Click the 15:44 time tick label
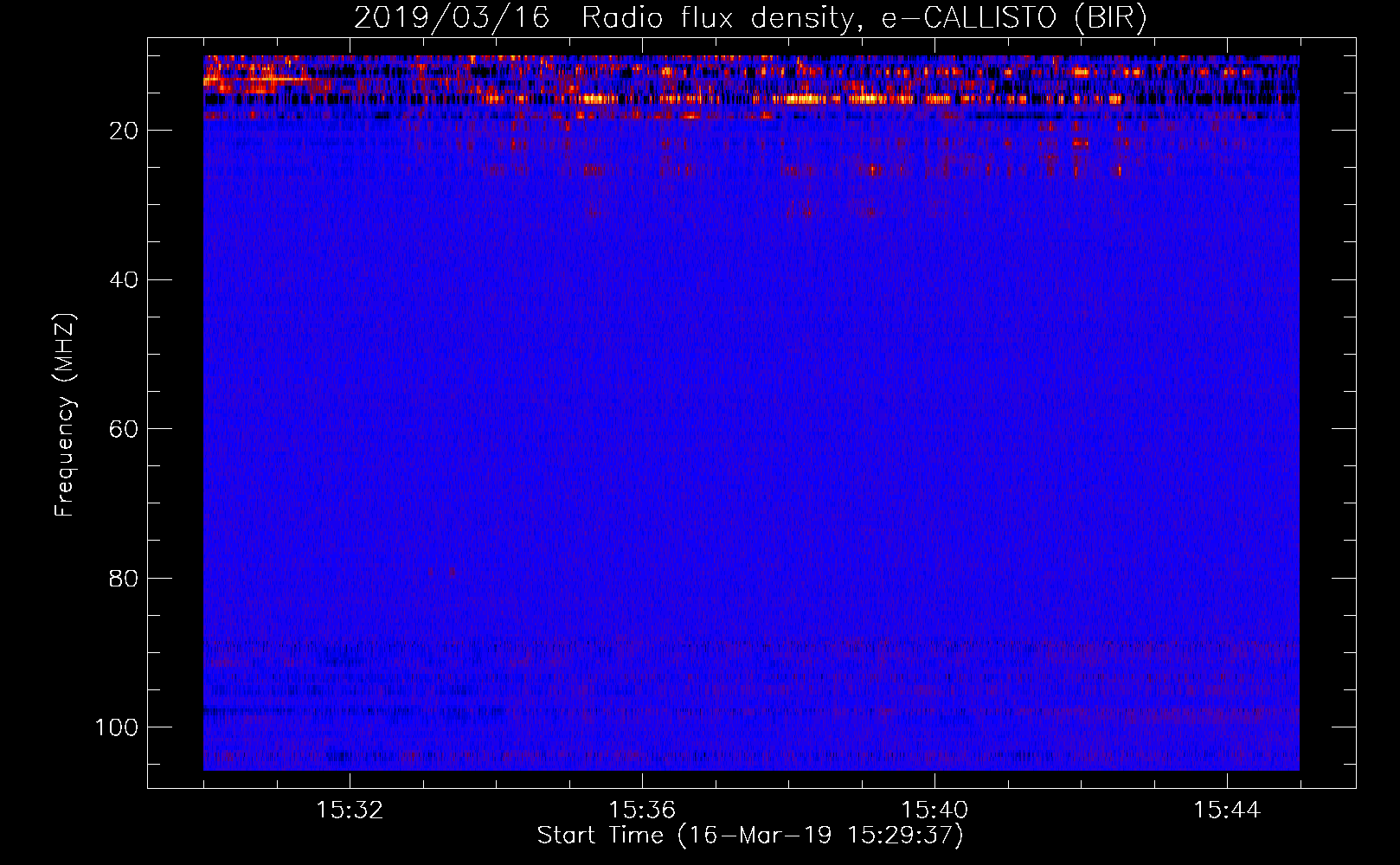1400x865 pixels. click(x=1227, y=811)
